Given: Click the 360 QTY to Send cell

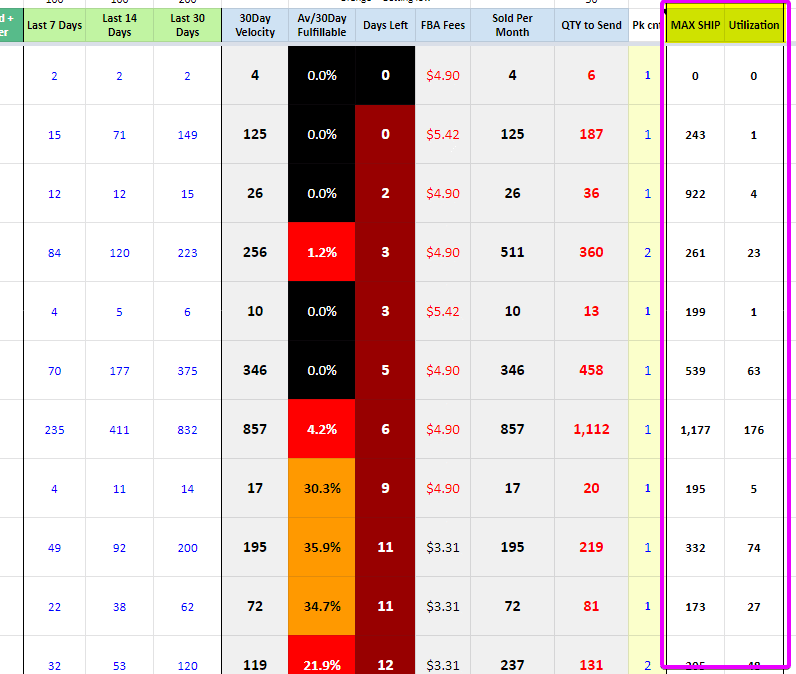Looking at the screenshot, I should (x=591, y=252).
